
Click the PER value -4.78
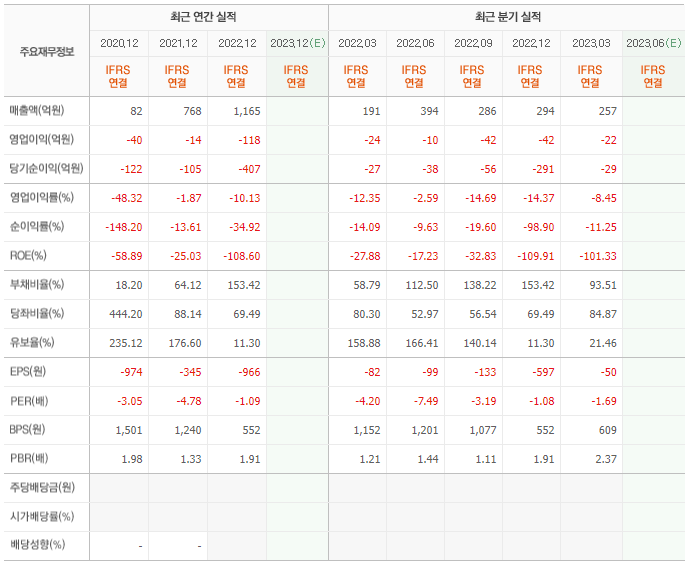click(189, 401)
